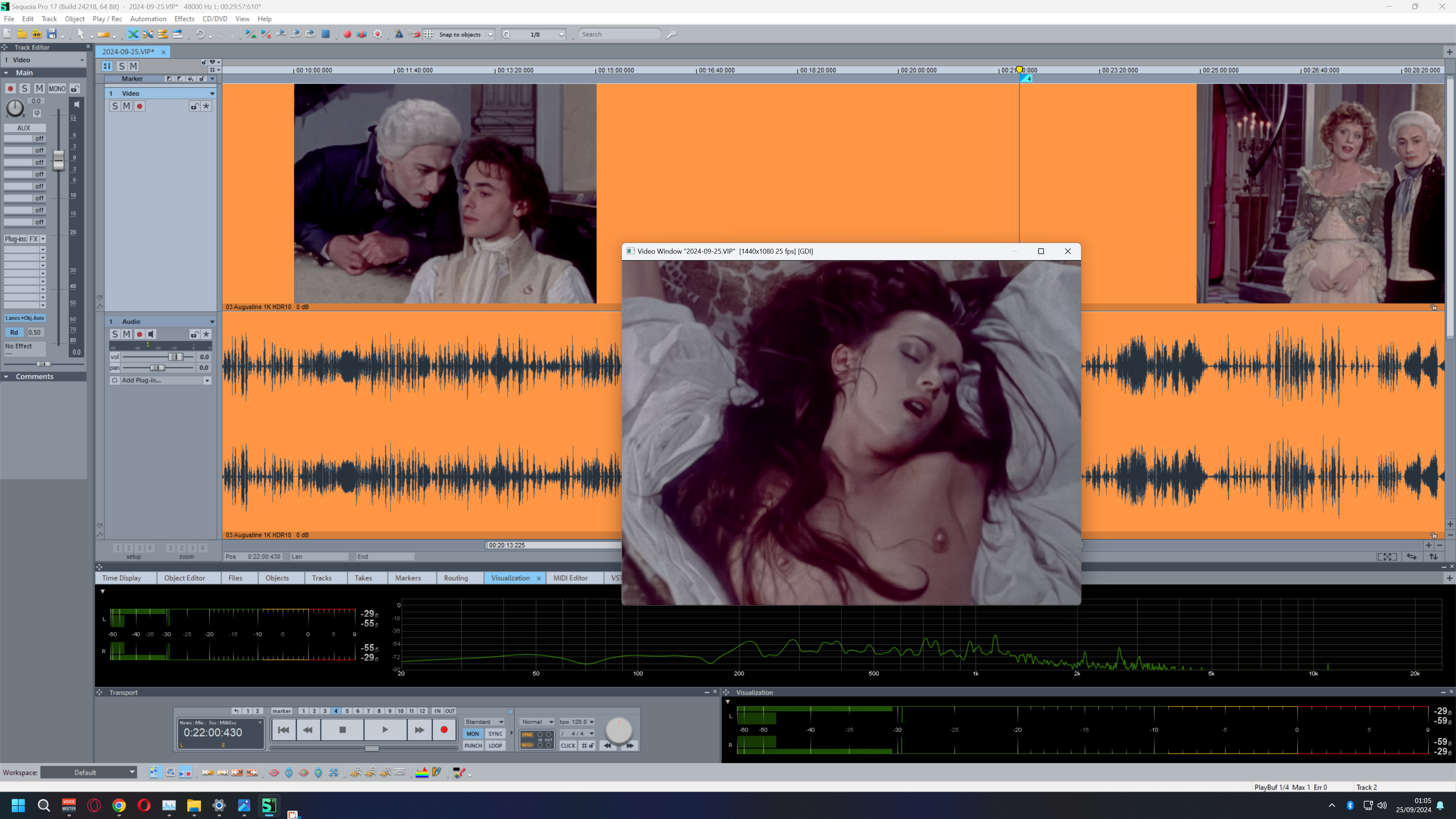
Task: Click the zoom out waveform icon
Action: [370, 772]
